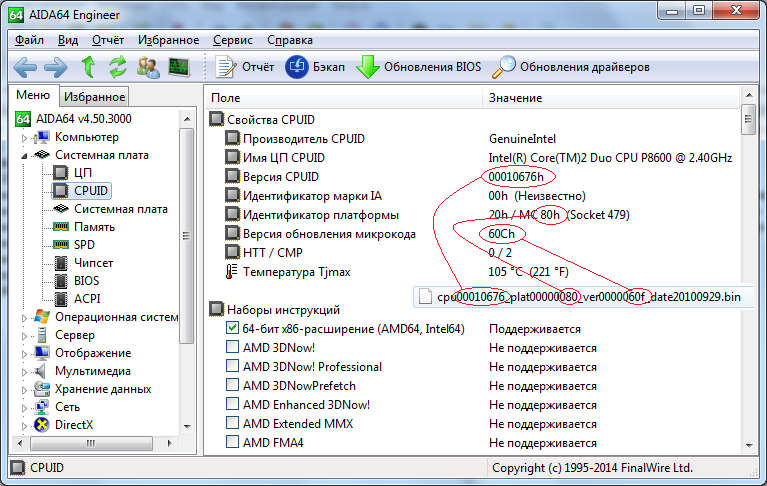The width and height of the screenshot is (767, 486).
Task: Open the Отчёт menu in the menu bar
Action: click(x=108, y=40)
